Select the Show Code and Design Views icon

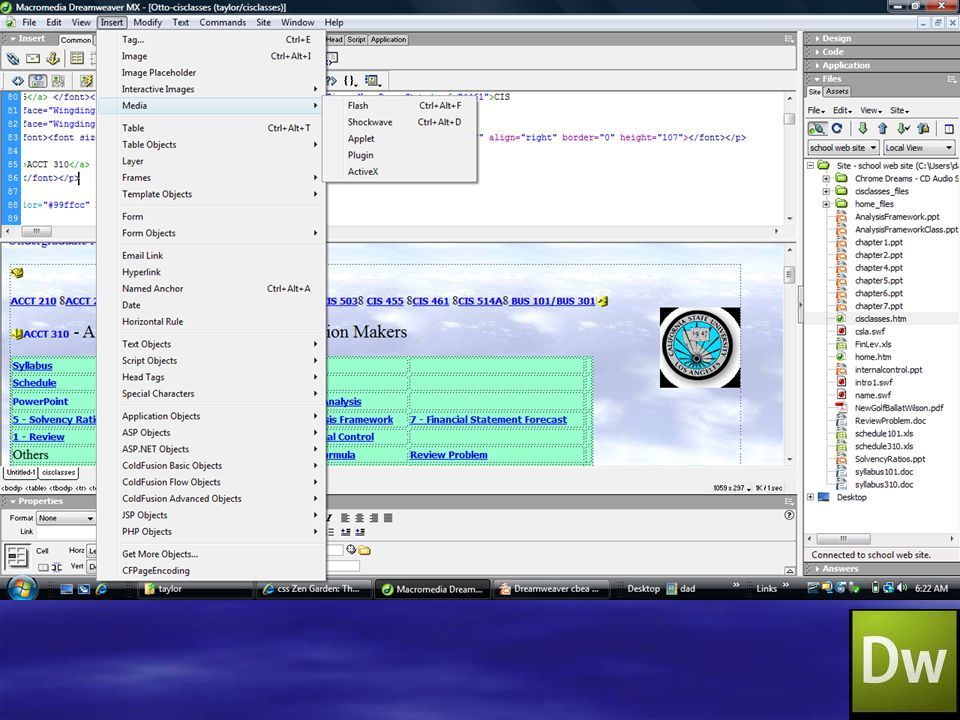coord(37,81)
